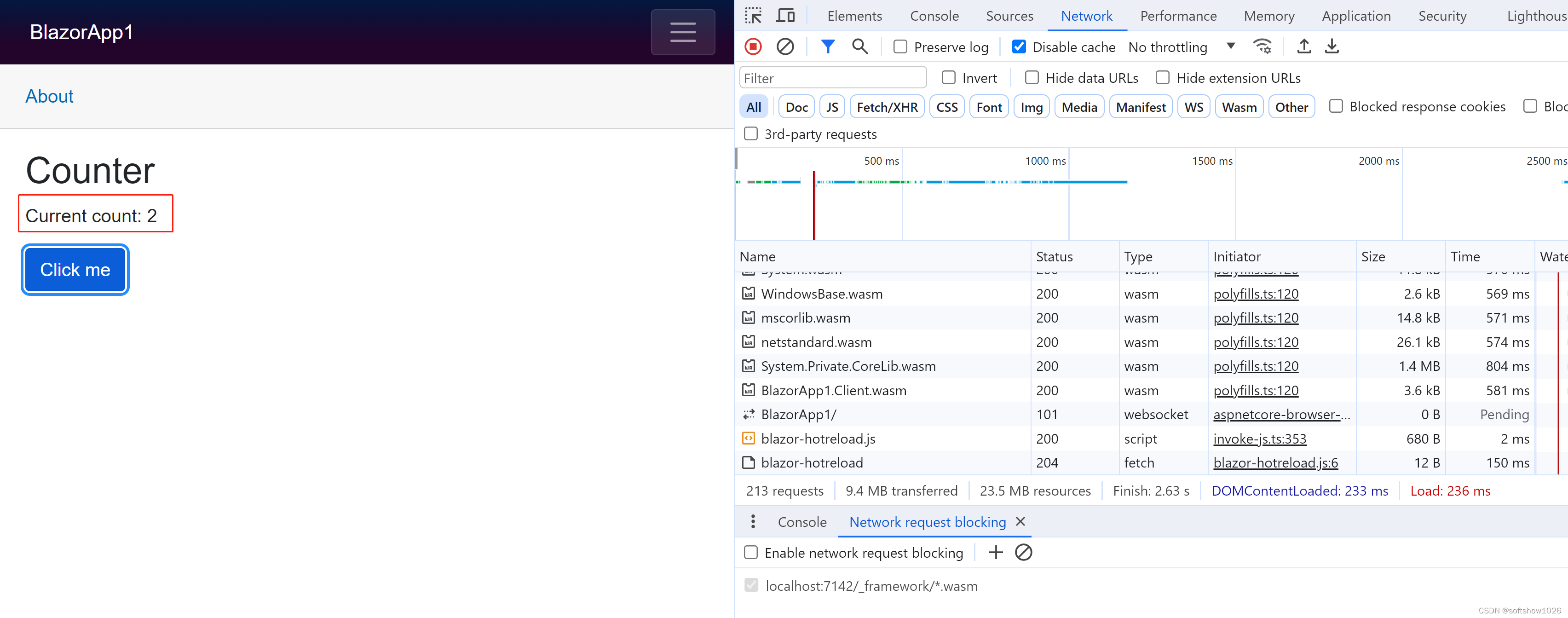The image size is (1568, 618).
Task: Toggle the filter funnel icon
Action: click(827, 46)
